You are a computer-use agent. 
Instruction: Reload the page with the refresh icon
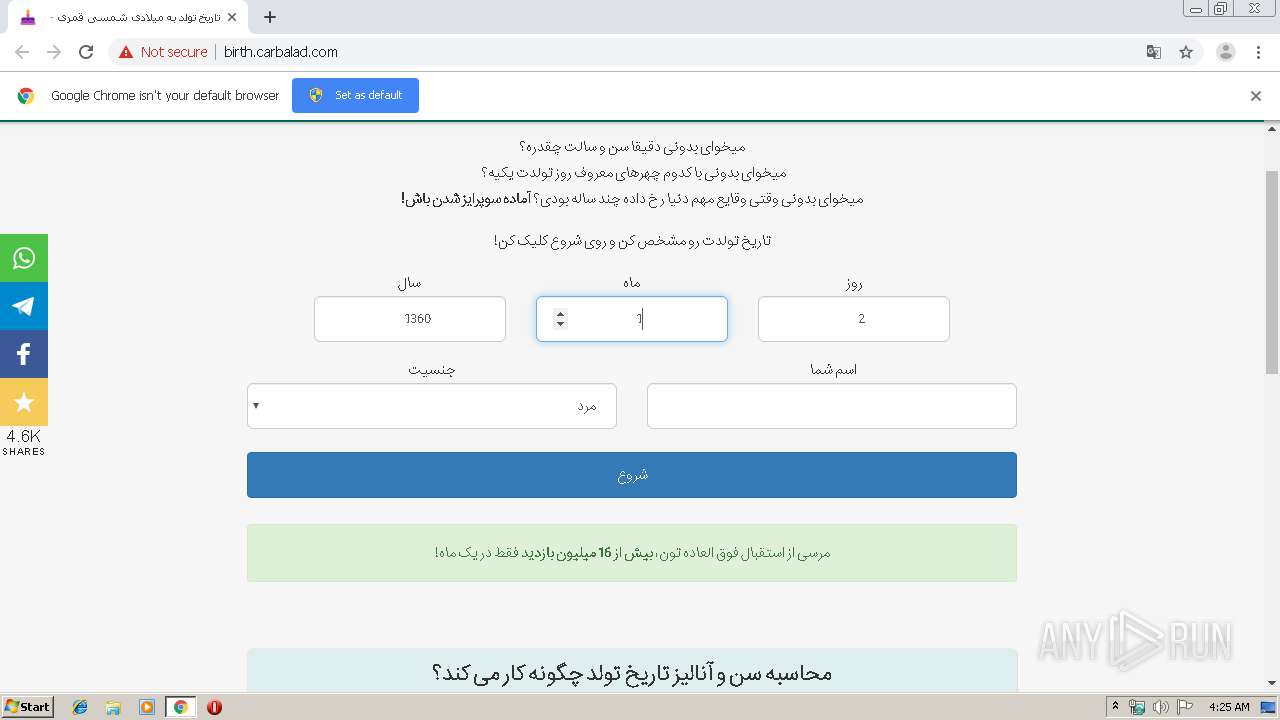[x=86, y=52]
